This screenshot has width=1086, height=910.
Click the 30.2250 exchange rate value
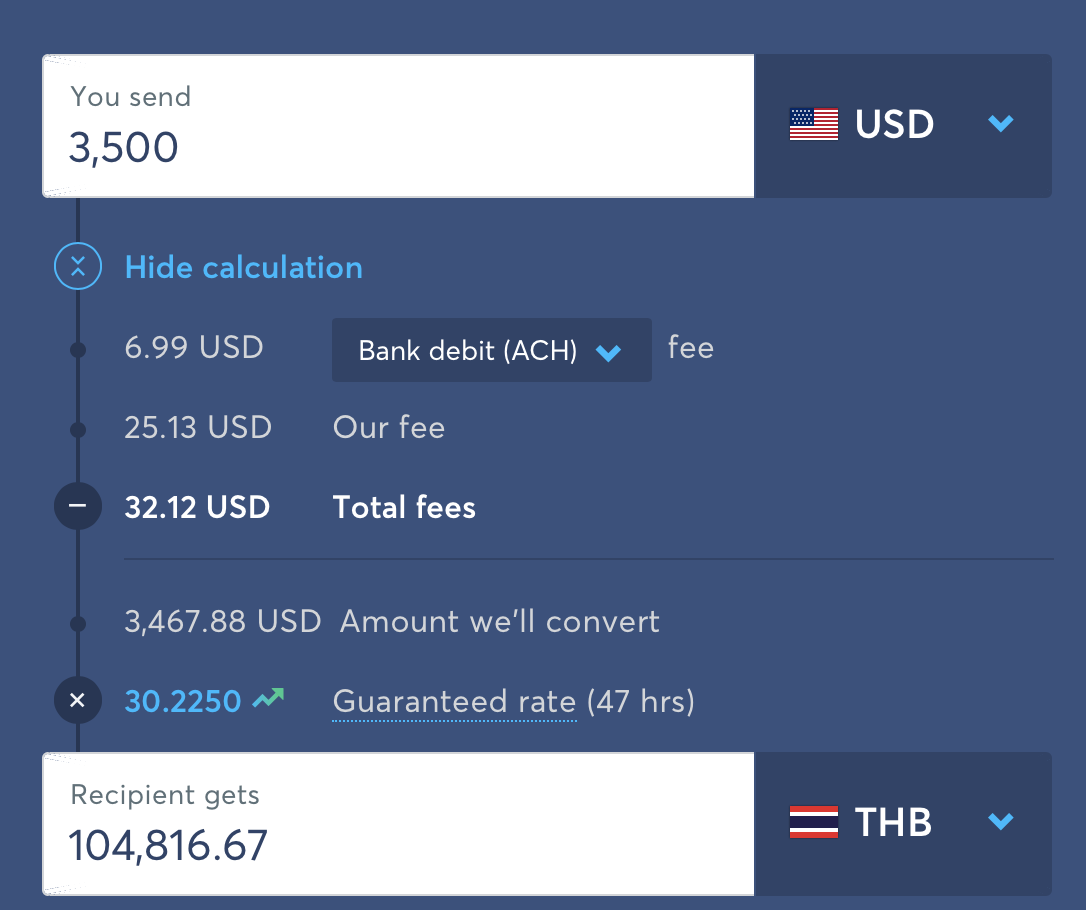(183, 701)
